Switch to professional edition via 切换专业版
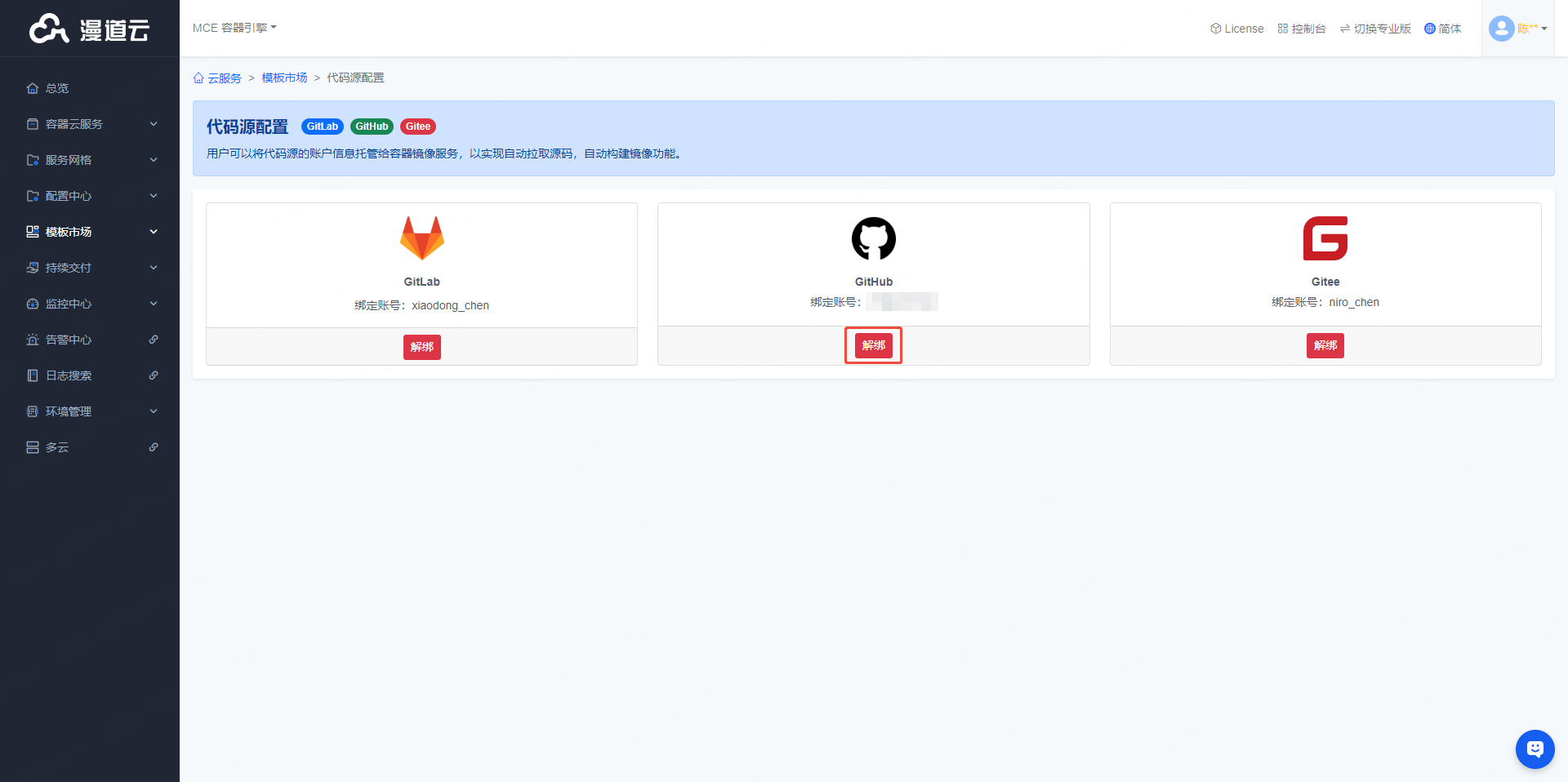 click(x=1375, y=29)
